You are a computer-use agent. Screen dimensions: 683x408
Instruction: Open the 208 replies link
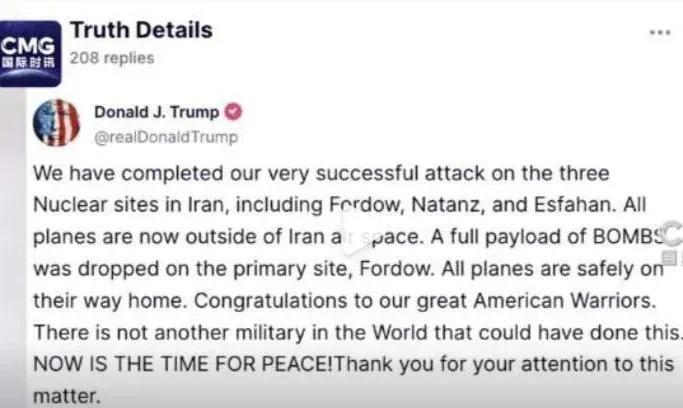coord(112,58)
